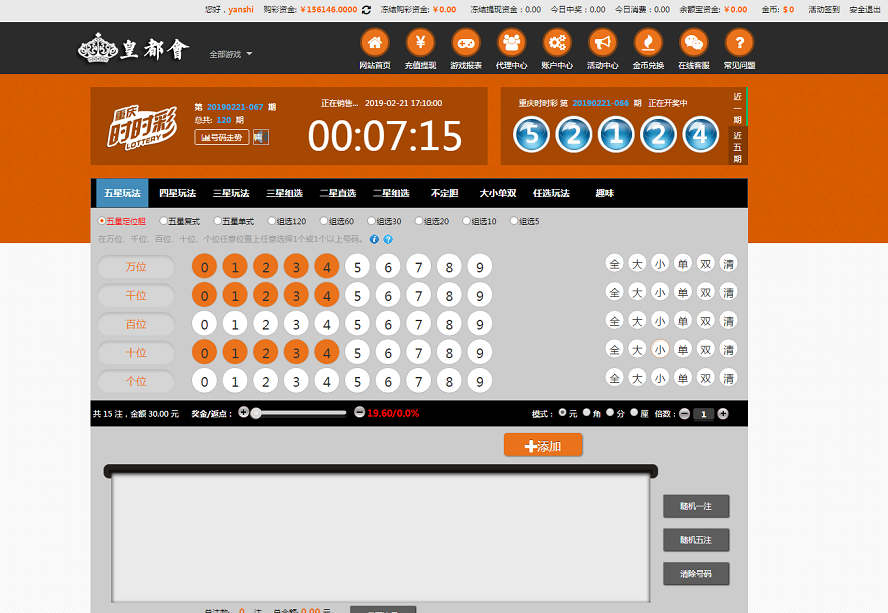
Task: Open 活动中心 megaphone icon
Action: 602,43
